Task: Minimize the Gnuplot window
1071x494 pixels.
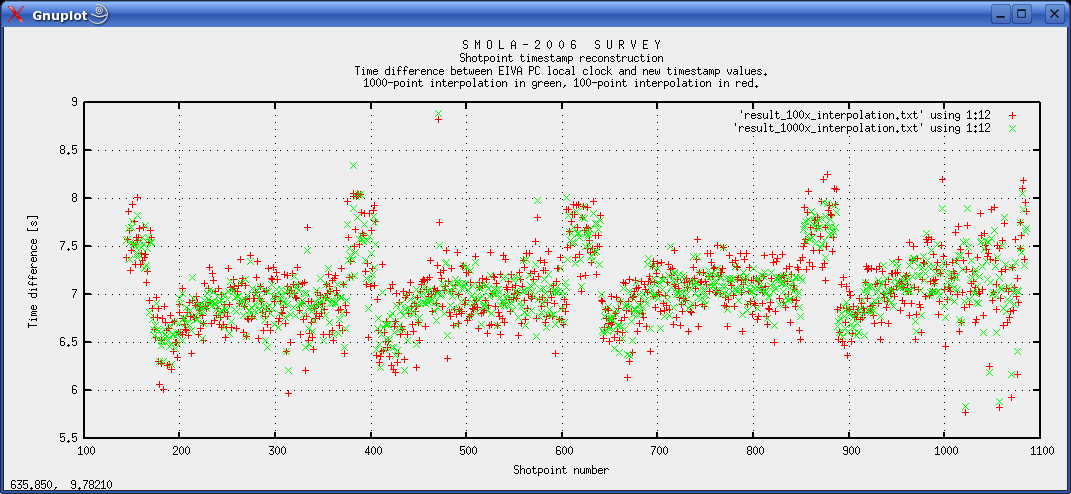Action: pyautogui.click(x=1001, y=14)
